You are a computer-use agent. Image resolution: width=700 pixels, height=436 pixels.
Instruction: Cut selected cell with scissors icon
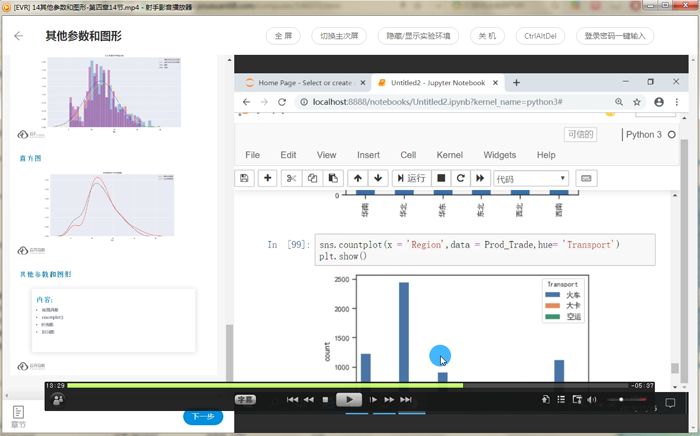[291, 178]
